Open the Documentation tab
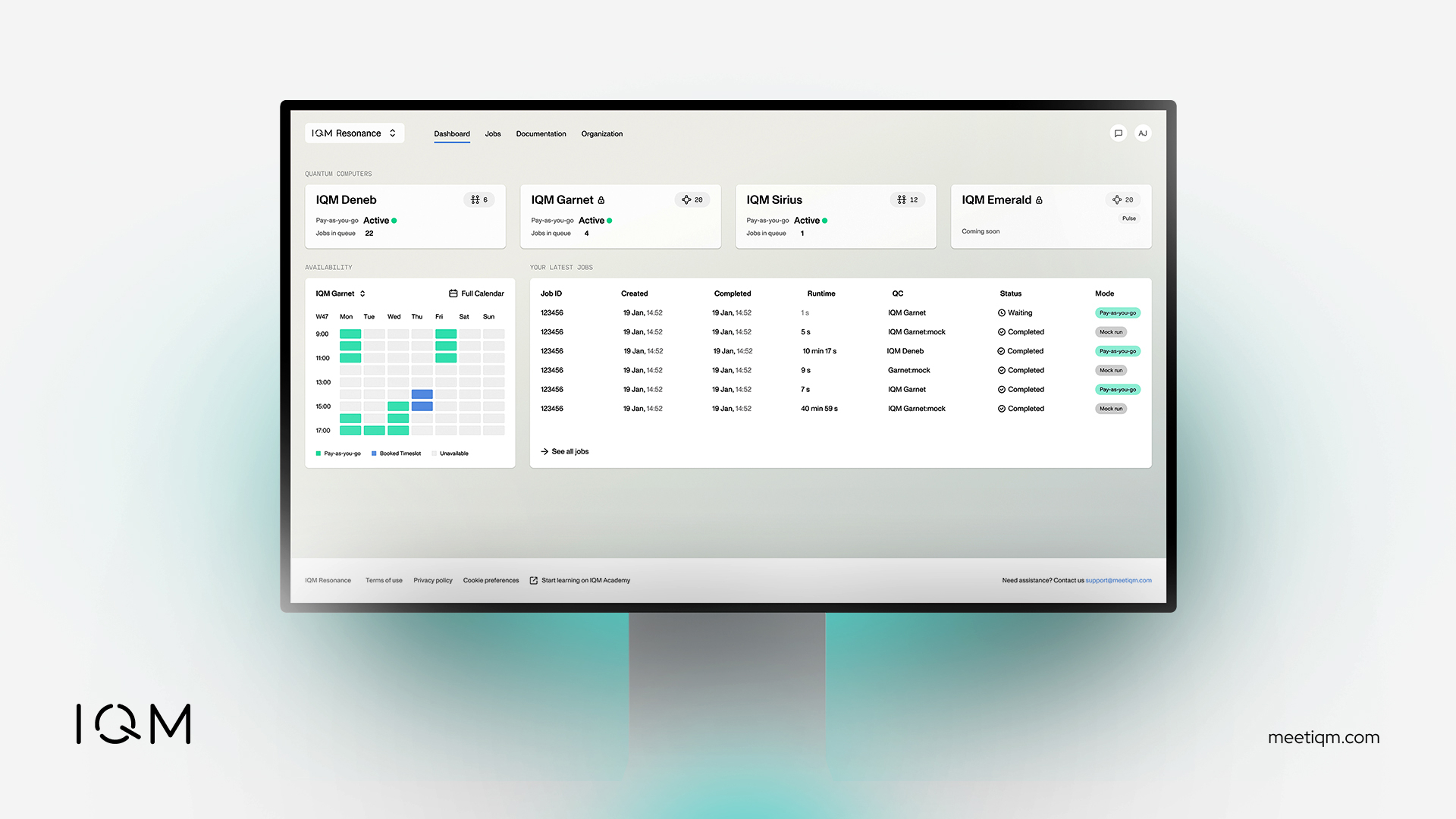Image resolution: width=1456 pixels, height=819 pixels. [541, 134]
